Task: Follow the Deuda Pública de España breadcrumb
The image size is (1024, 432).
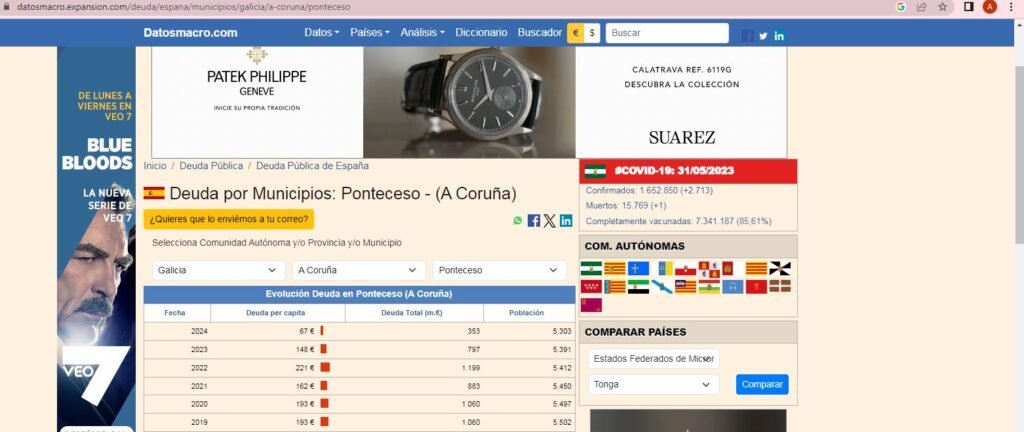Action: [312, 166]
